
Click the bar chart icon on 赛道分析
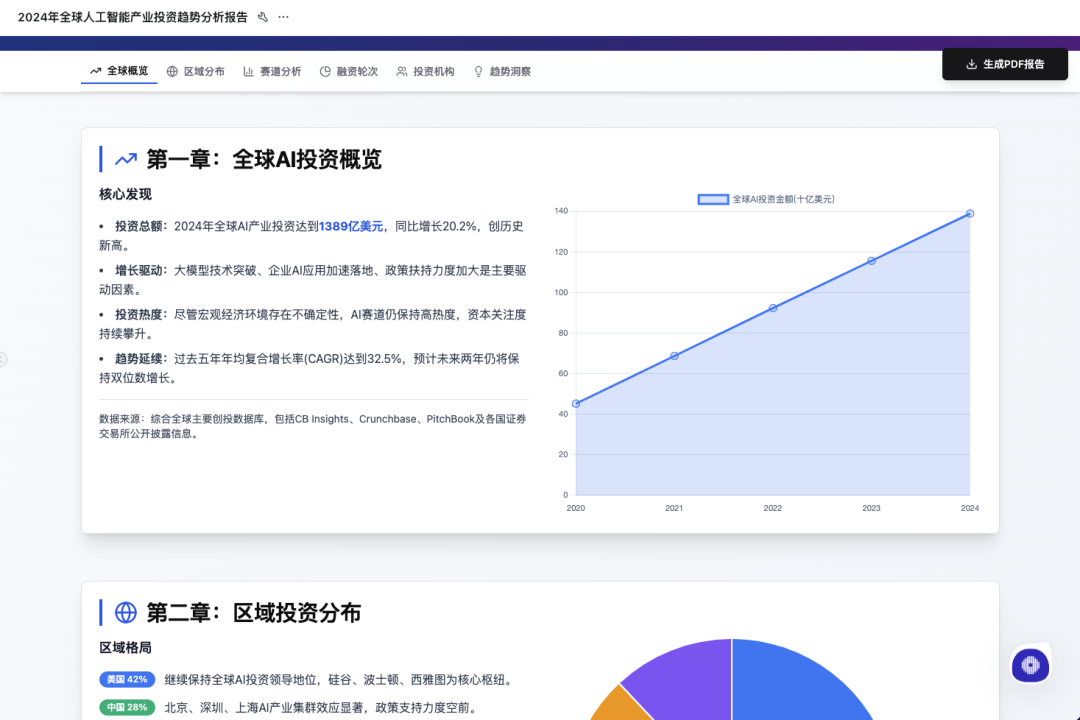click(x=249, y=72)
